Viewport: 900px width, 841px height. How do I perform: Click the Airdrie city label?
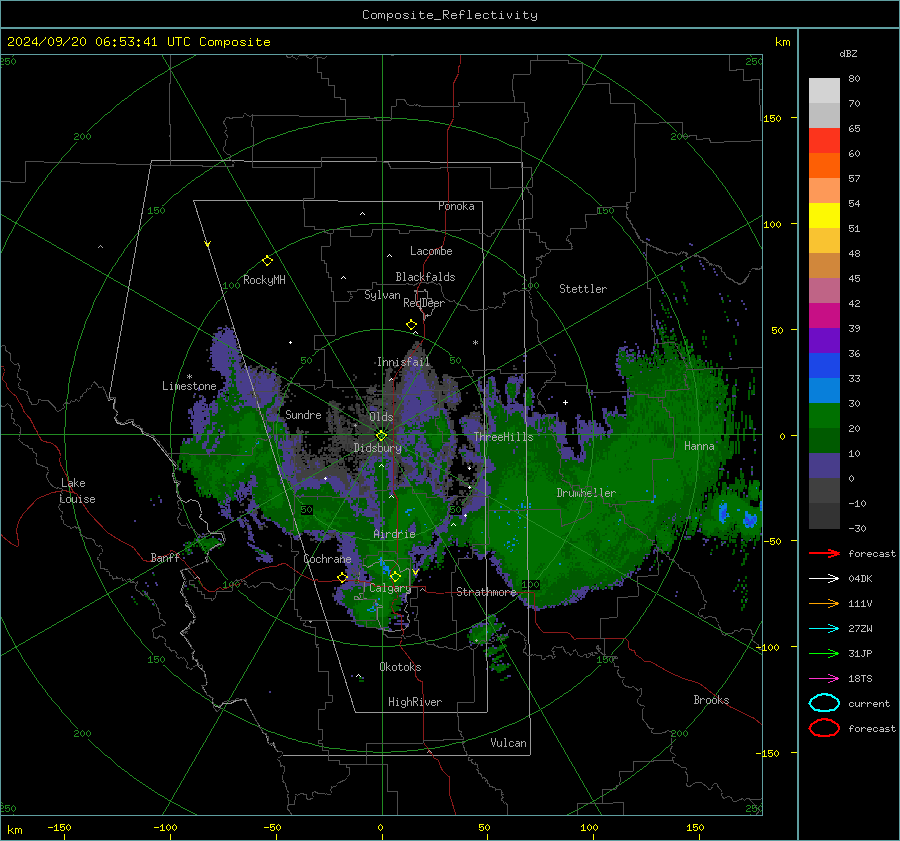point(394,534)
